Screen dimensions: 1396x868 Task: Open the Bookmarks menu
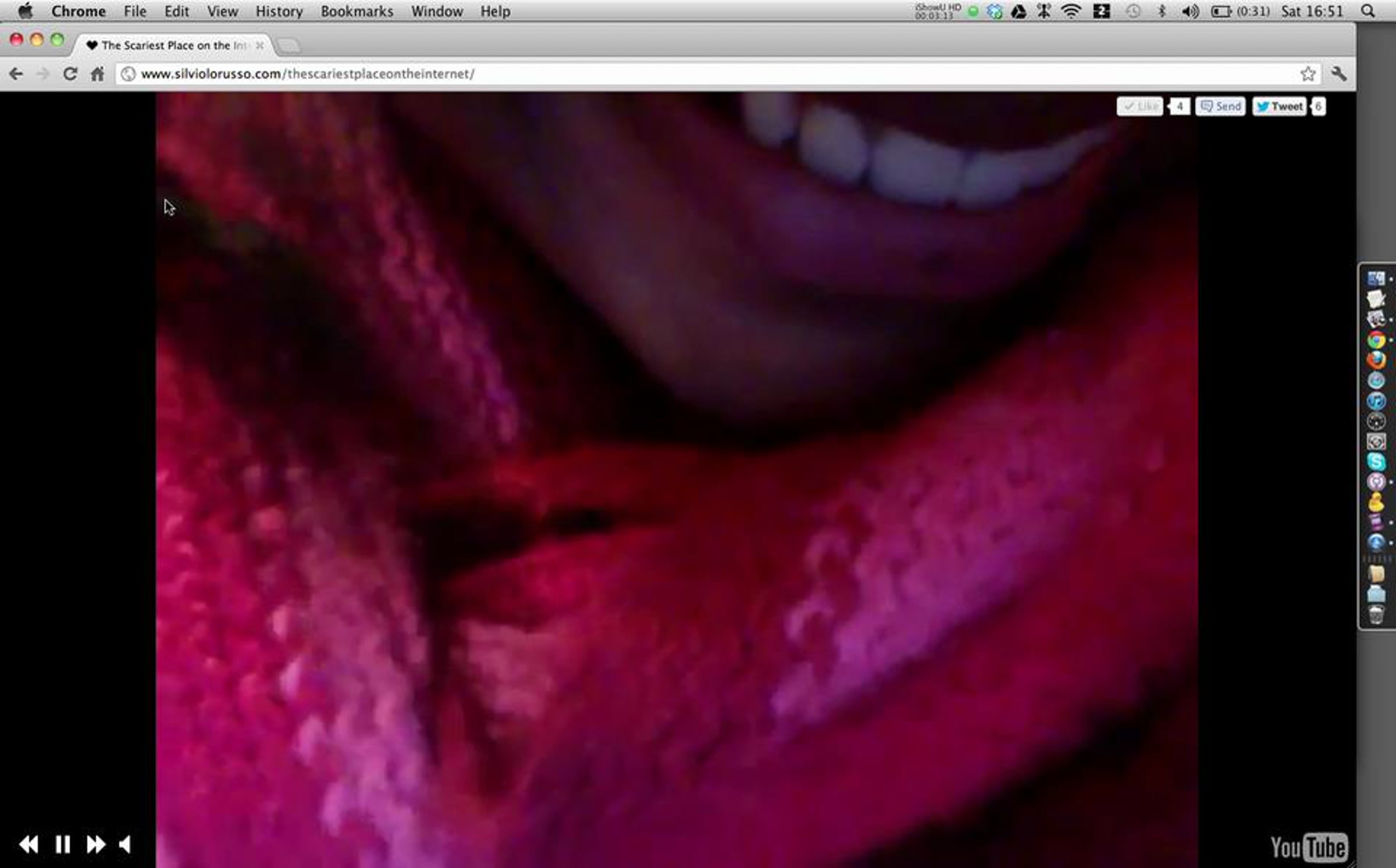coord(357,11)
